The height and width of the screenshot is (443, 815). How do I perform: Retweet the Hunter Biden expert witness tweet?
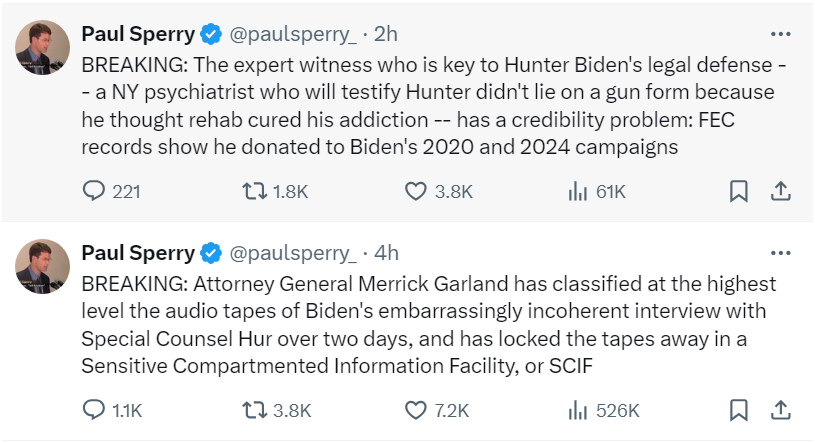tap(257, 190)
